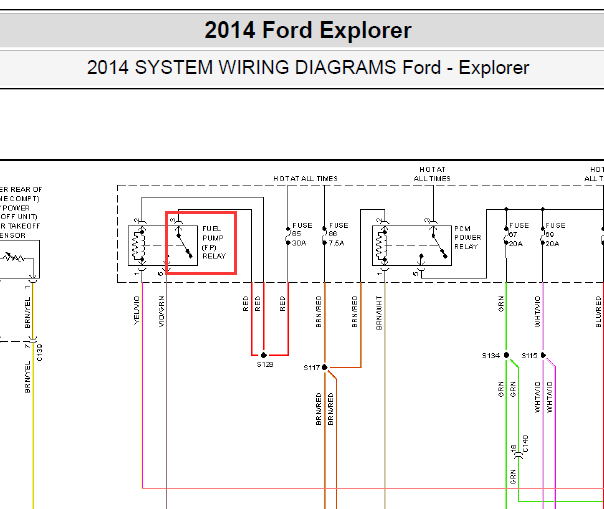604x509 pixels.
Task: Click pin 18 marker at connector C140
Action: point(513,449)
